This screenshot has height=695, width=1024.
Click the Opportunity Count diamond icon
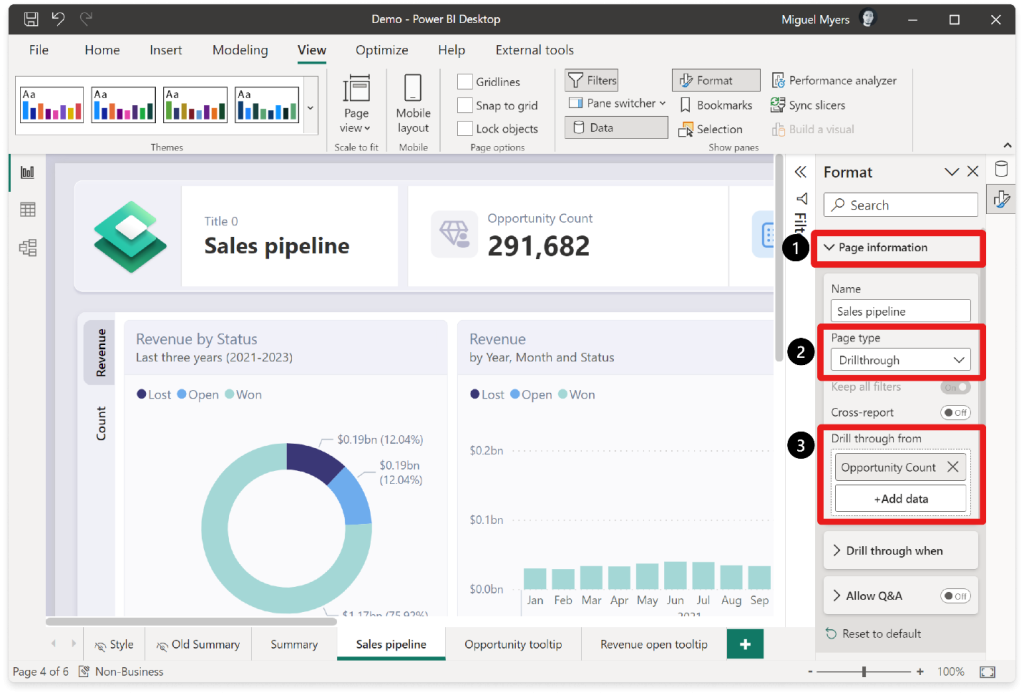(454, 234)
